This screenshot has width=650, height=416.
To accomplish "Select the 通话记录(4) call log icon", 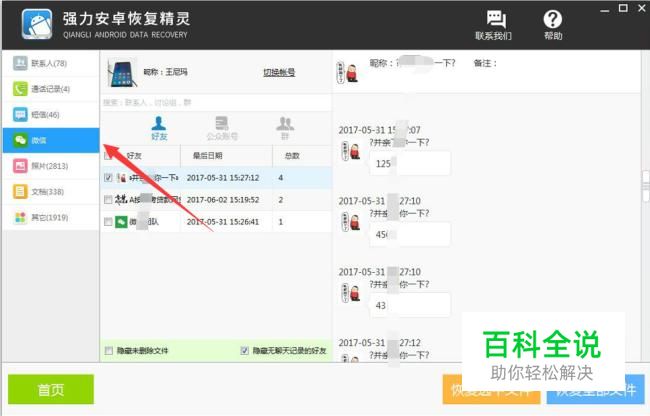I will click(20, 89).
